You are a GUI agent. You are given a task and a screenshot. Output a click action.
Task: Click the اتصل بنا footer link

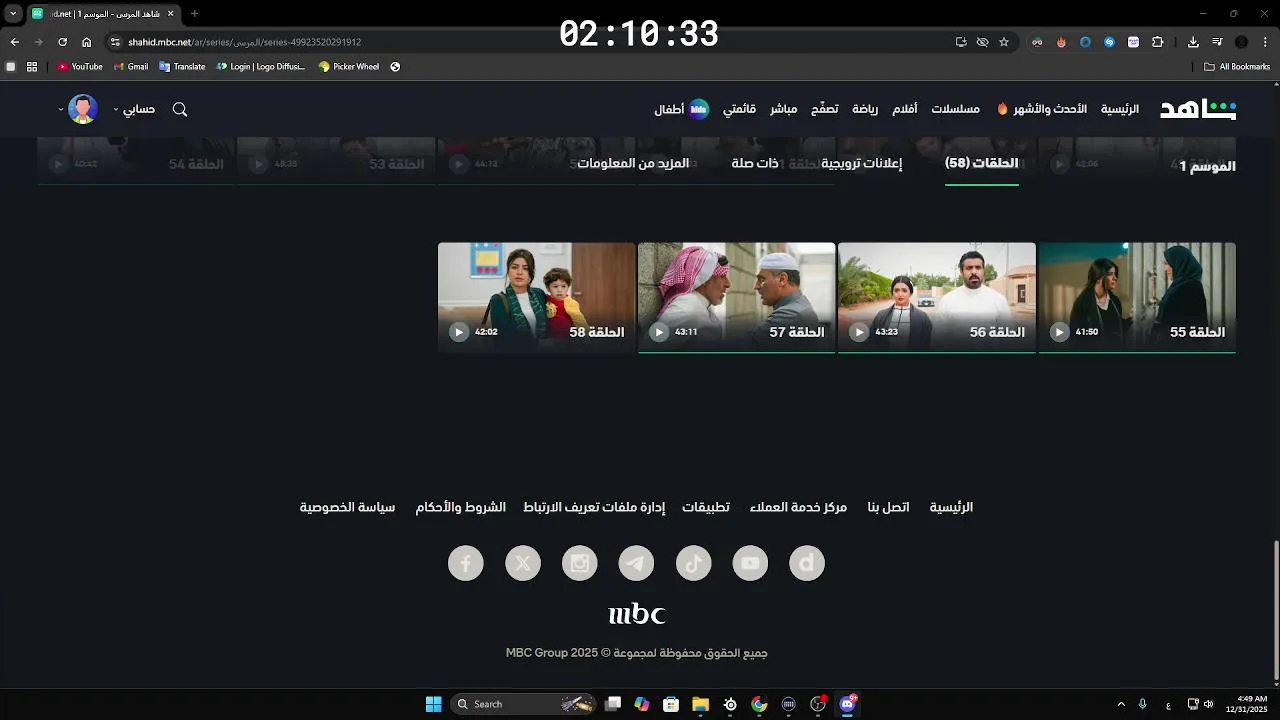click(x=888, y=507)
